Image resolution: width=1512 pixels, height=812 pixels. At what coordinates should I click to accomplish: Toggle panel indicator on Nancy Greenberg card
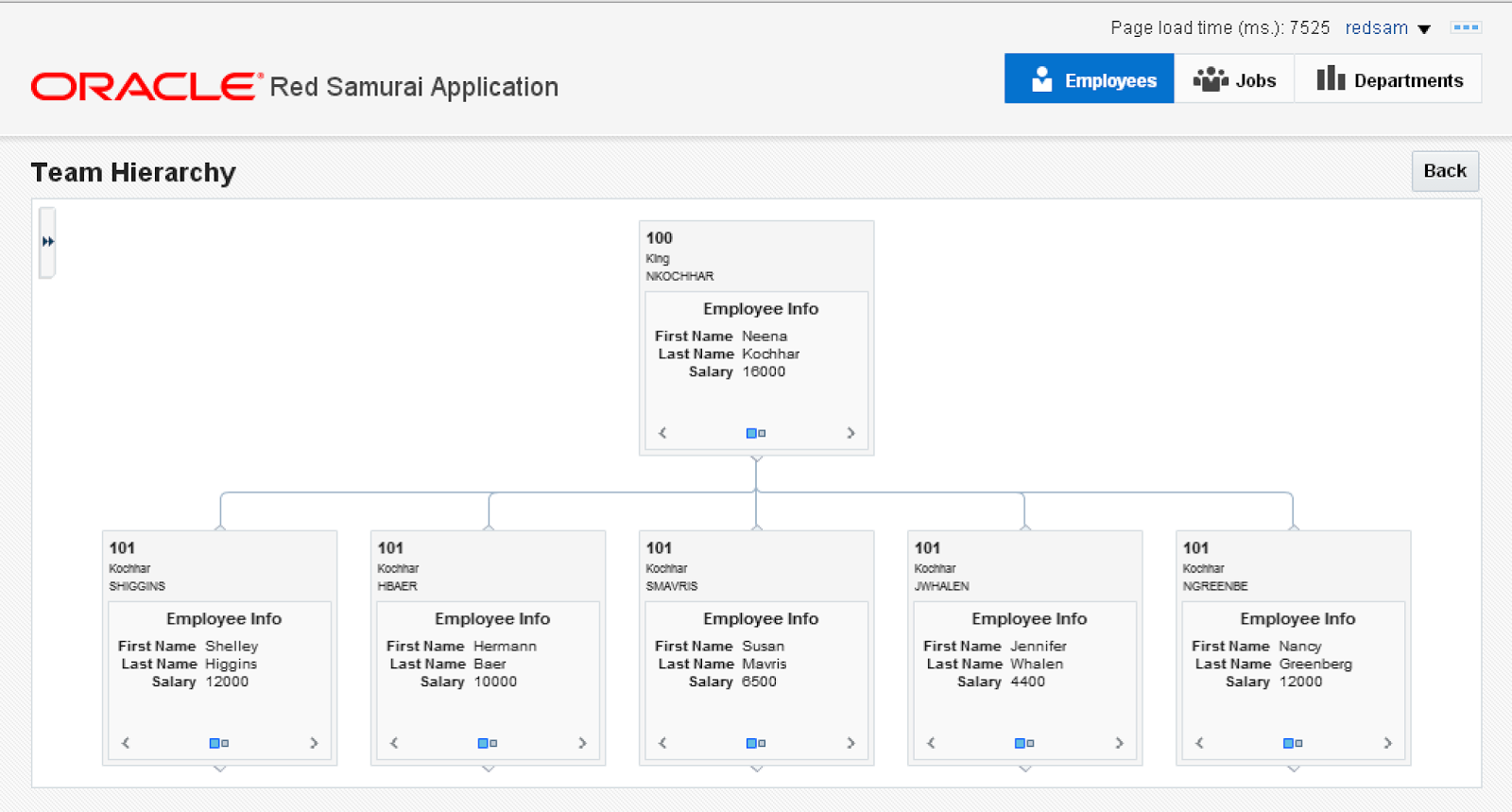(x=1293, y=743)
